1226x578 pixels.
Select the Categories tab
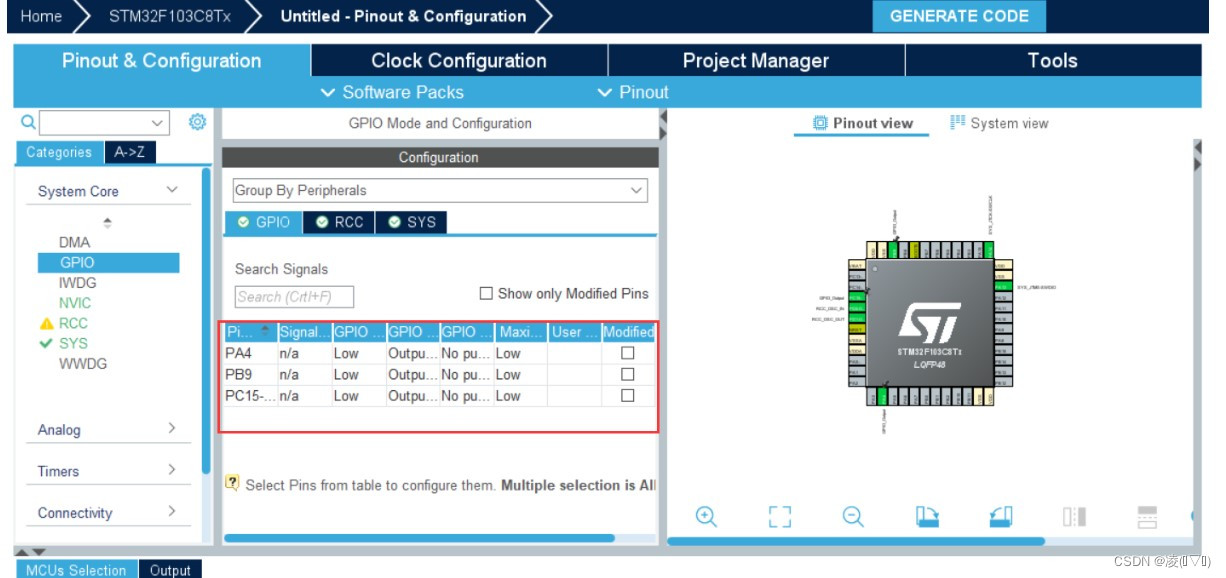(x=59, y=152)
